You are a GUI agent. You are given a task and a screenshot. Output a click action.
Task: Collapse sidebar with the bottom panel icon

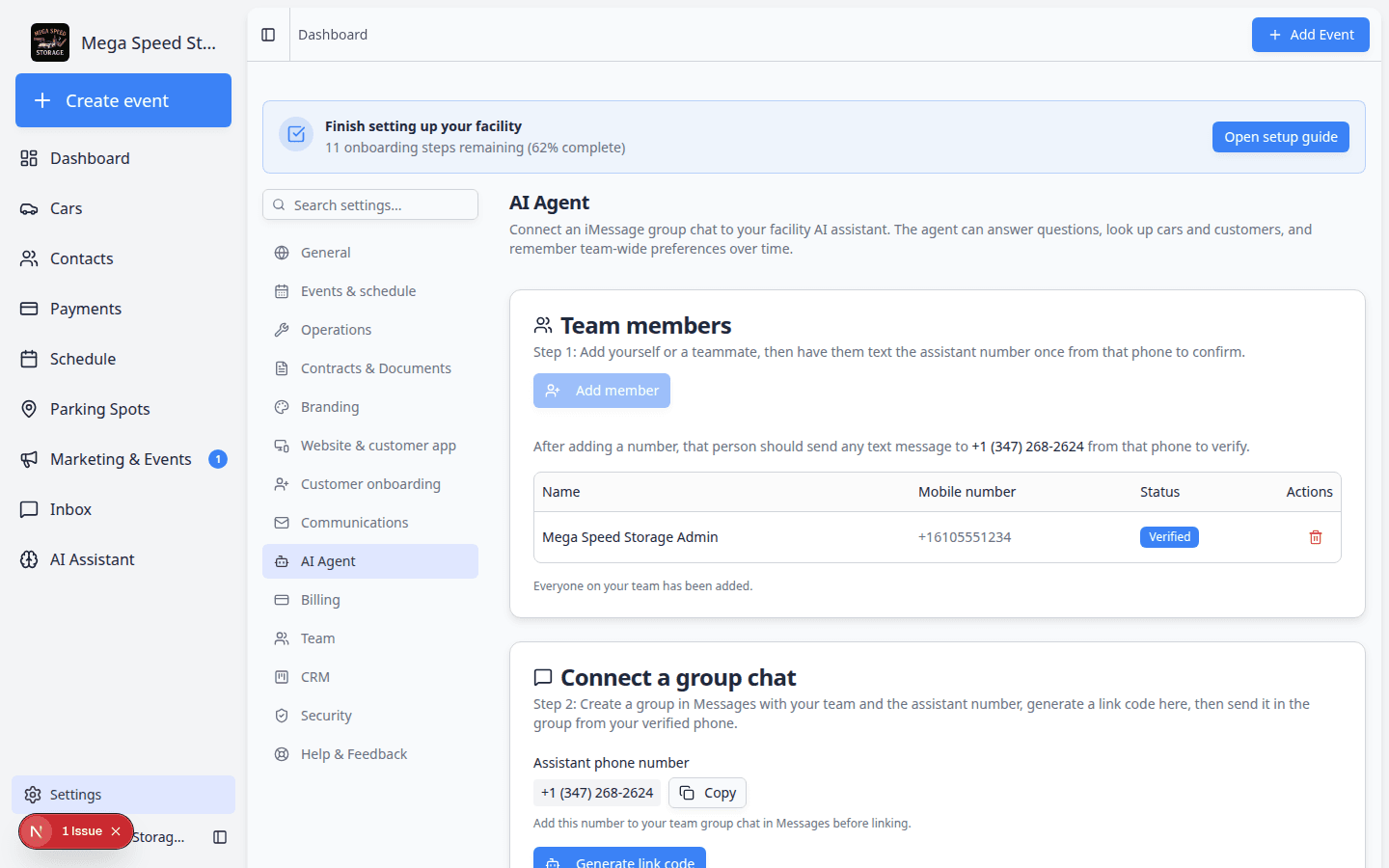coord(220,837)
